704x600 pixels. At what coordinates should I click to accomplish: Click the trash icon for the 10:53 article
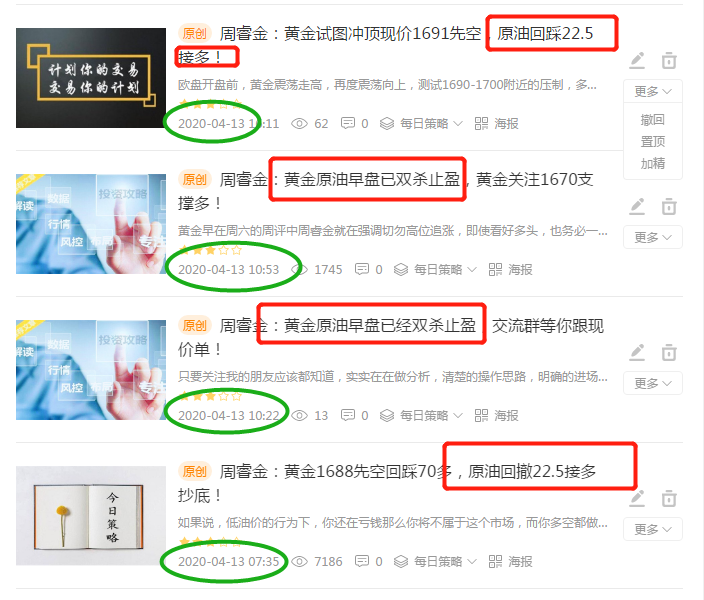[669, 206]
